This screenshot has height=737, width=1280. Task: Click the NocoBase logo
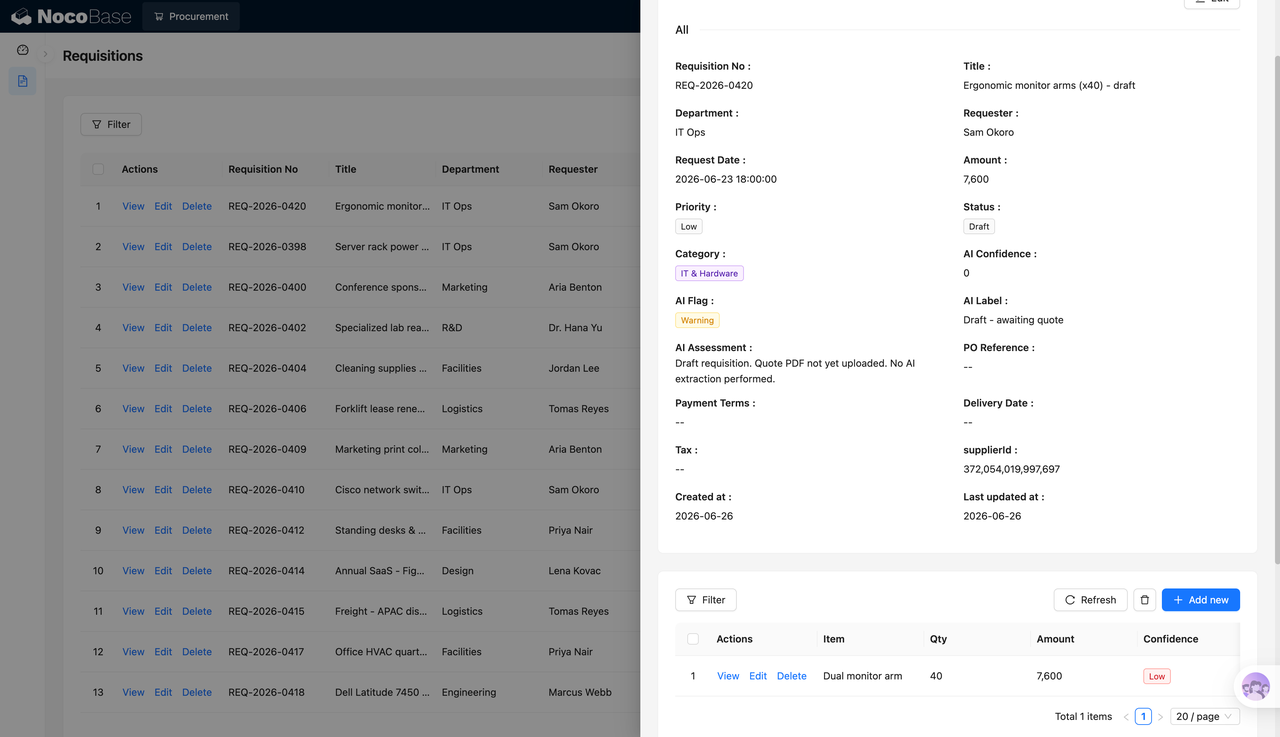click(69, 16)
